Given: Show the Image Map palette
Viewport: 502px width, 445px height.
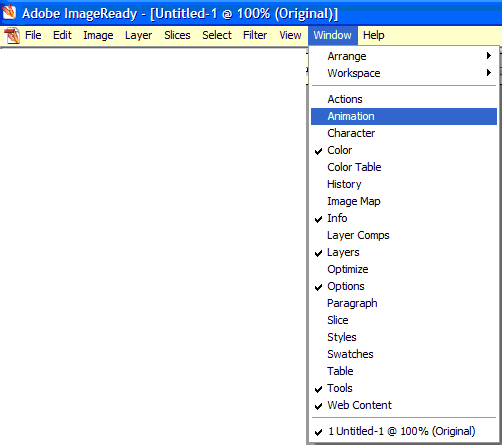Looking at the screenshot, I should coord(404,201).
